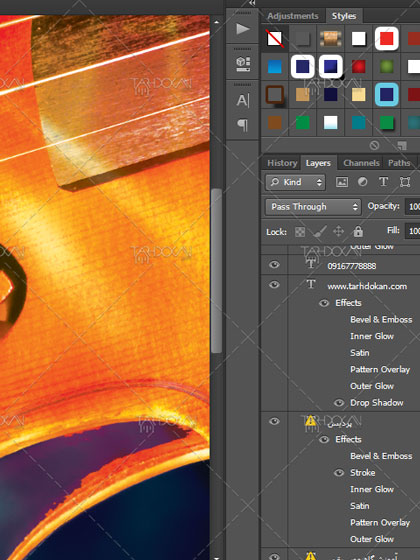
Task: Click the Opacity value field
Action: click(412, 207)
